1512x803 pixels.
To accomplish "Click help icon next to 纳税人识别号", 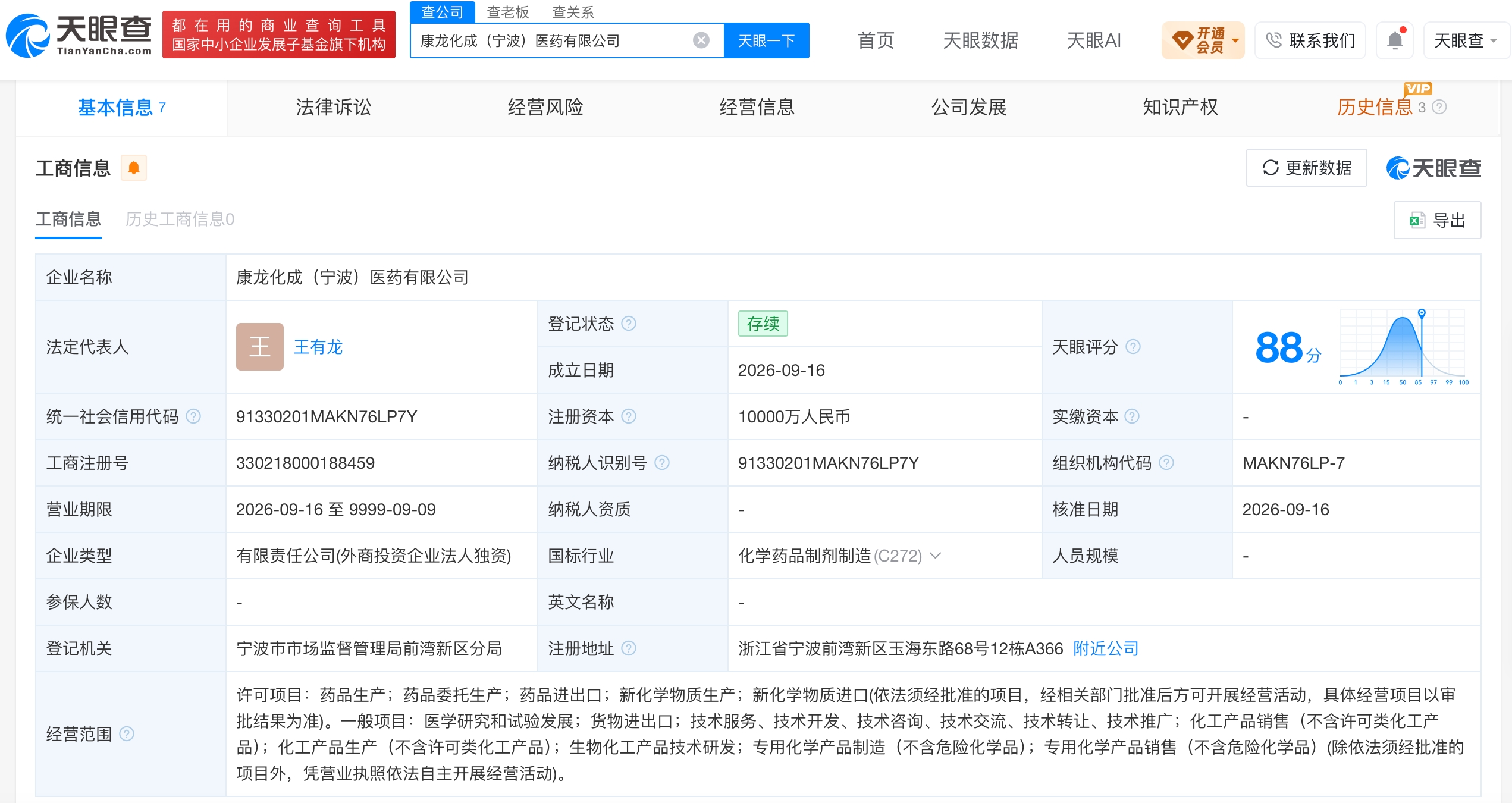I will pos(662,463).
